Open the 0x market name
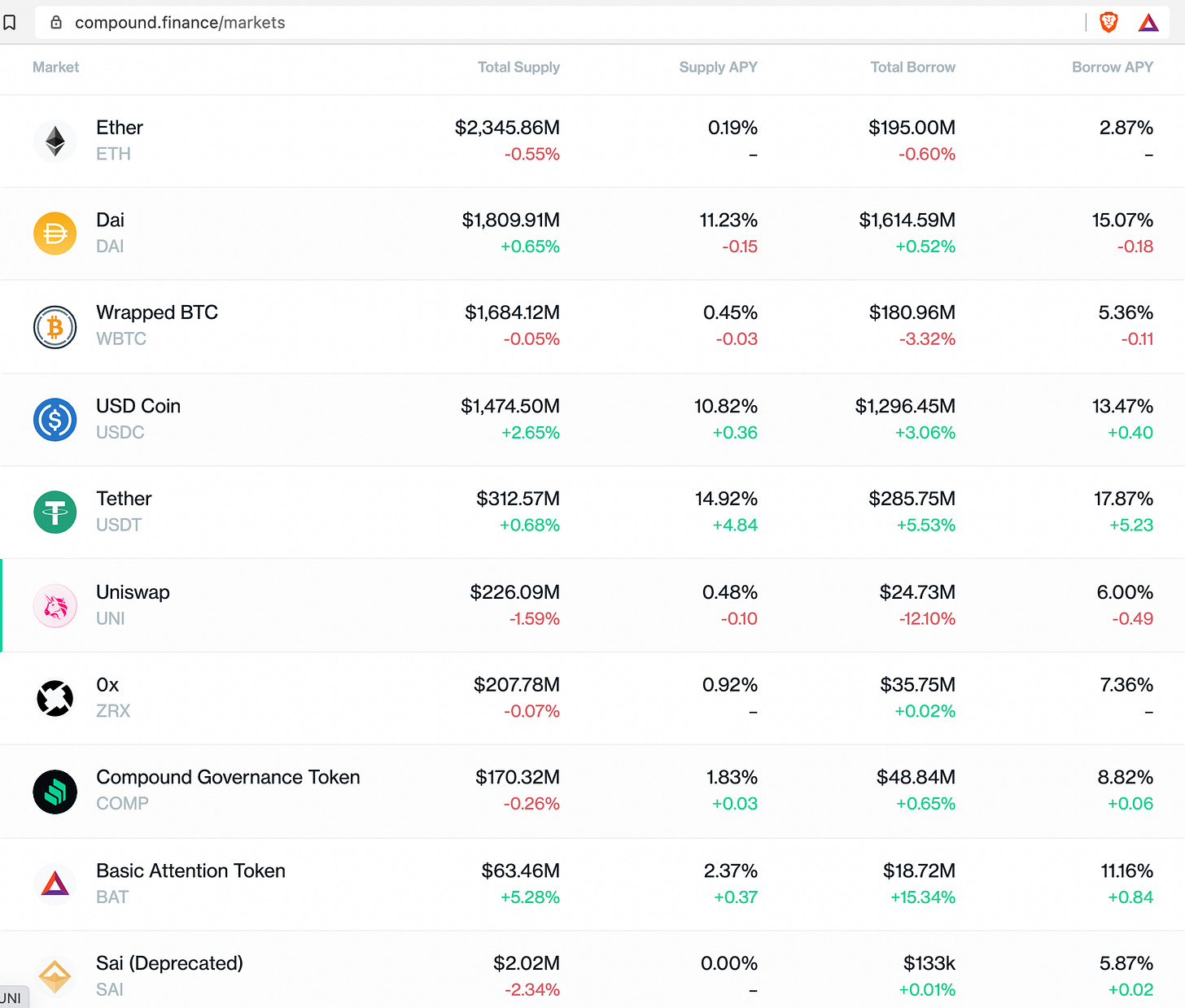1185x1008 pixels. 107,685
